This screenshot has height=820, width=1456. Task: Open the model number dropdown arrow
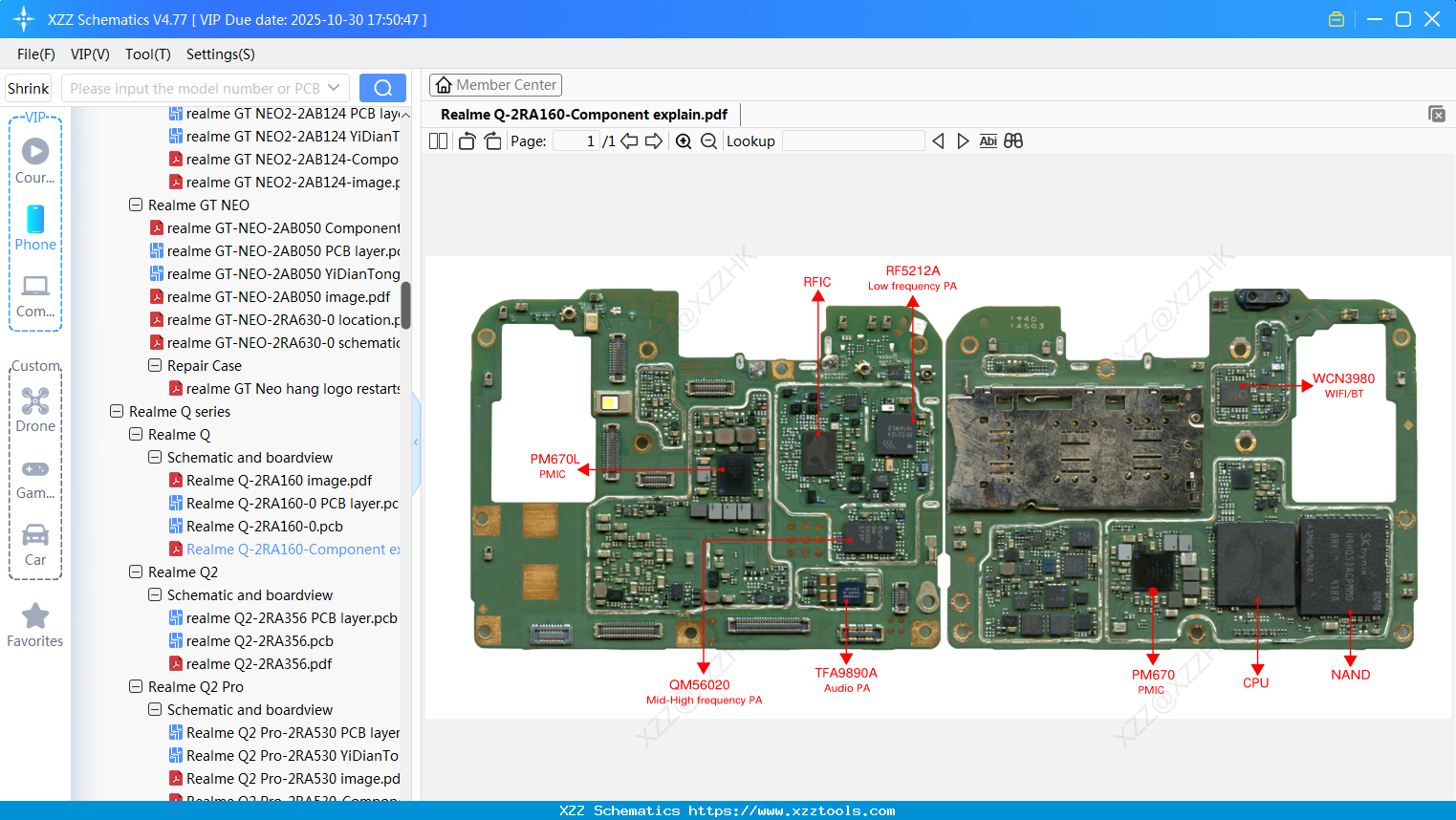334,88
